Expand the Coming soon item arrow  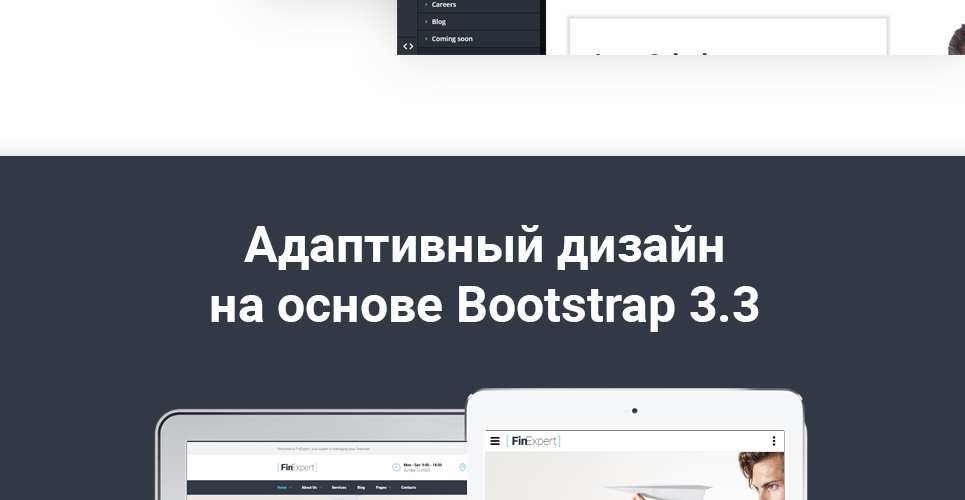click(x=426, y=39)
